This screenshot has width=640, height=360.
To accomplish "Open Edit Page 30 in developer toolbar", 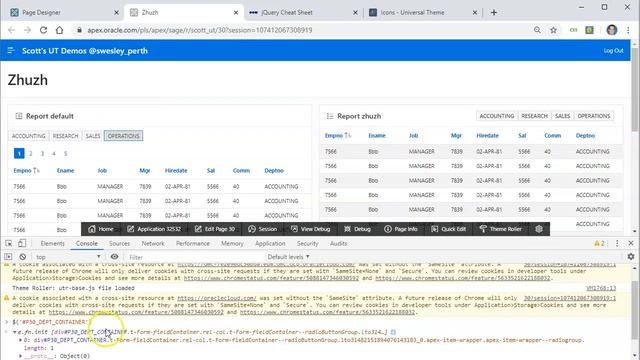I will [x=215, y=229].
